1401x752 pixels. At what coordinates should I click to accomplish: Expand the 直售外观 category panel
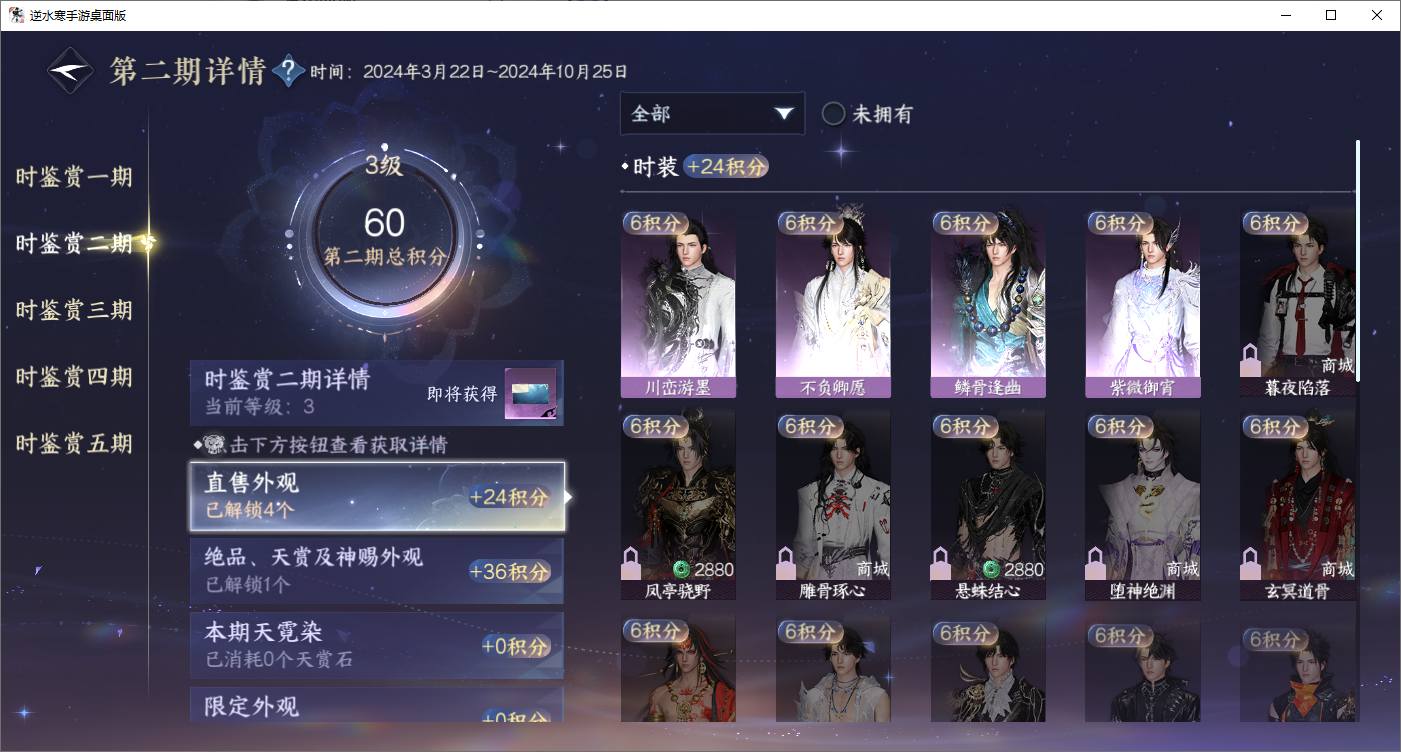377,496
